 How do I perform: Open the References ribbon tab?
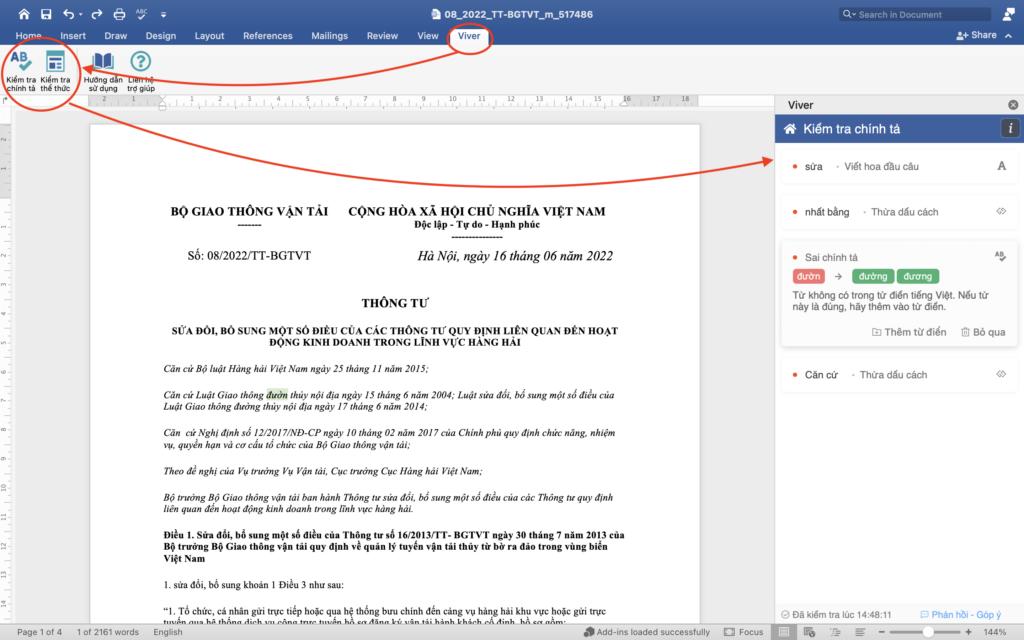tap(267, 36)
